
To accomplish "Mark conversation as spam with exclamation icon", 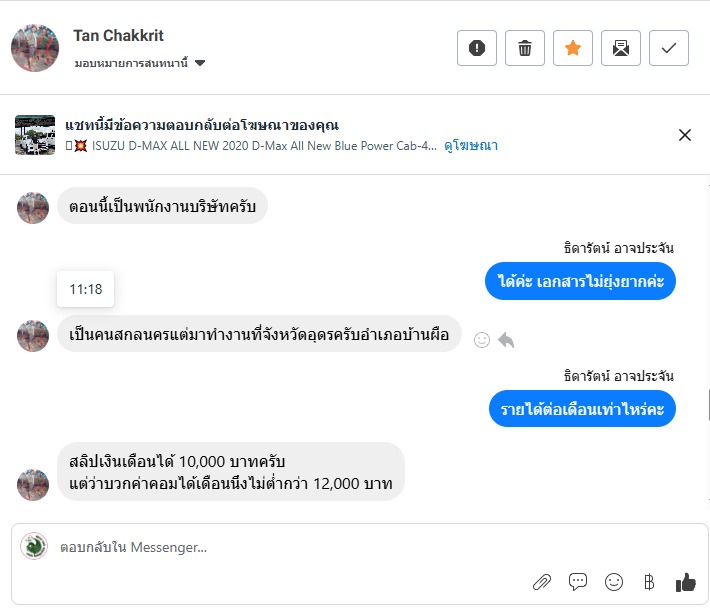I will point(477,48).
